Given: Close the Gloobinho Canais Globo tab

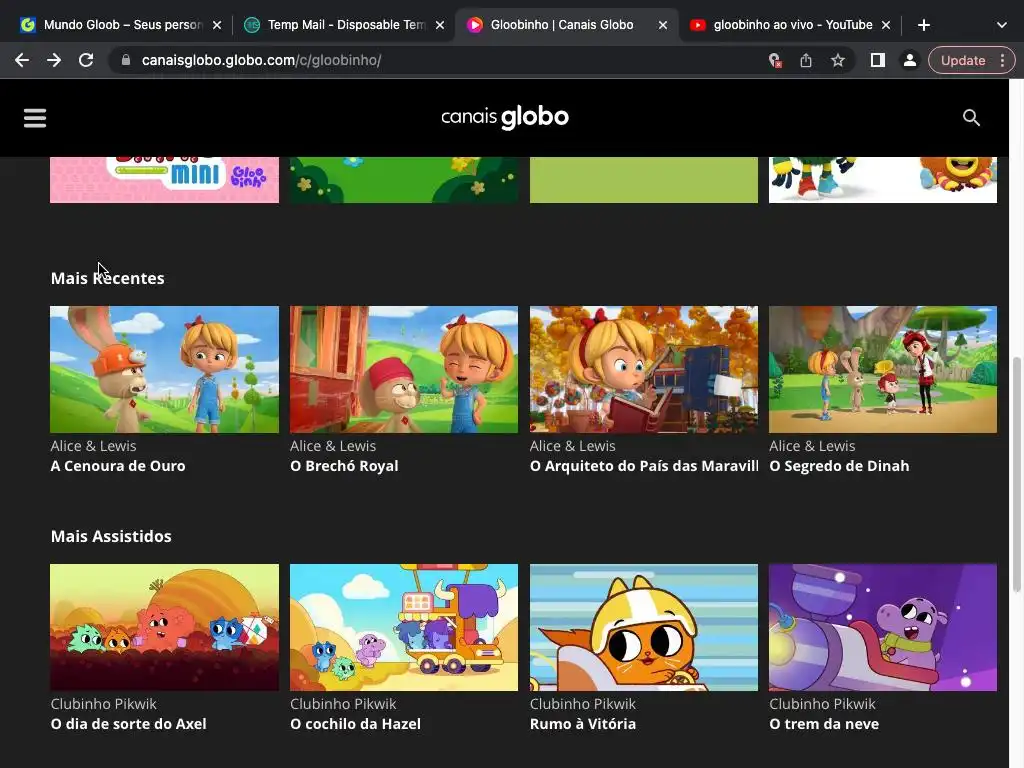Looking at the screenshot, I should (662, 25).
